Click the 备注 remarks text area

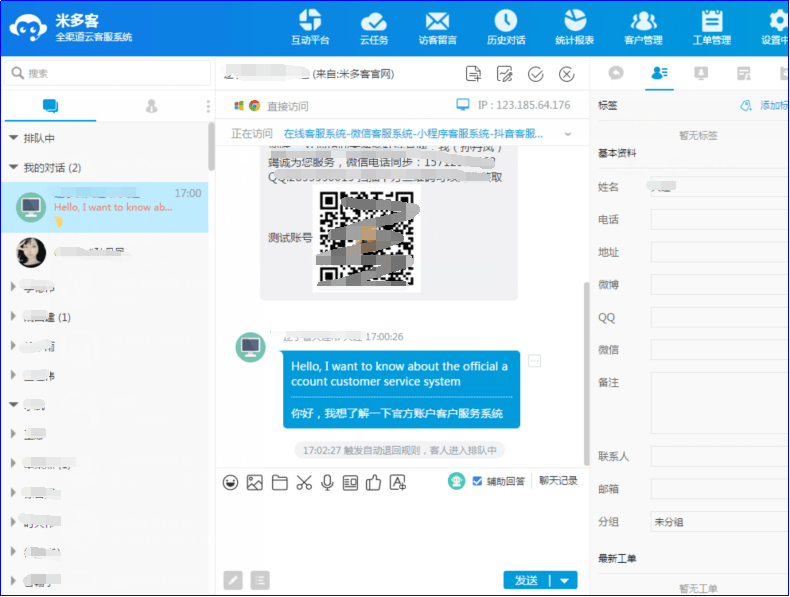pos(719,403)
